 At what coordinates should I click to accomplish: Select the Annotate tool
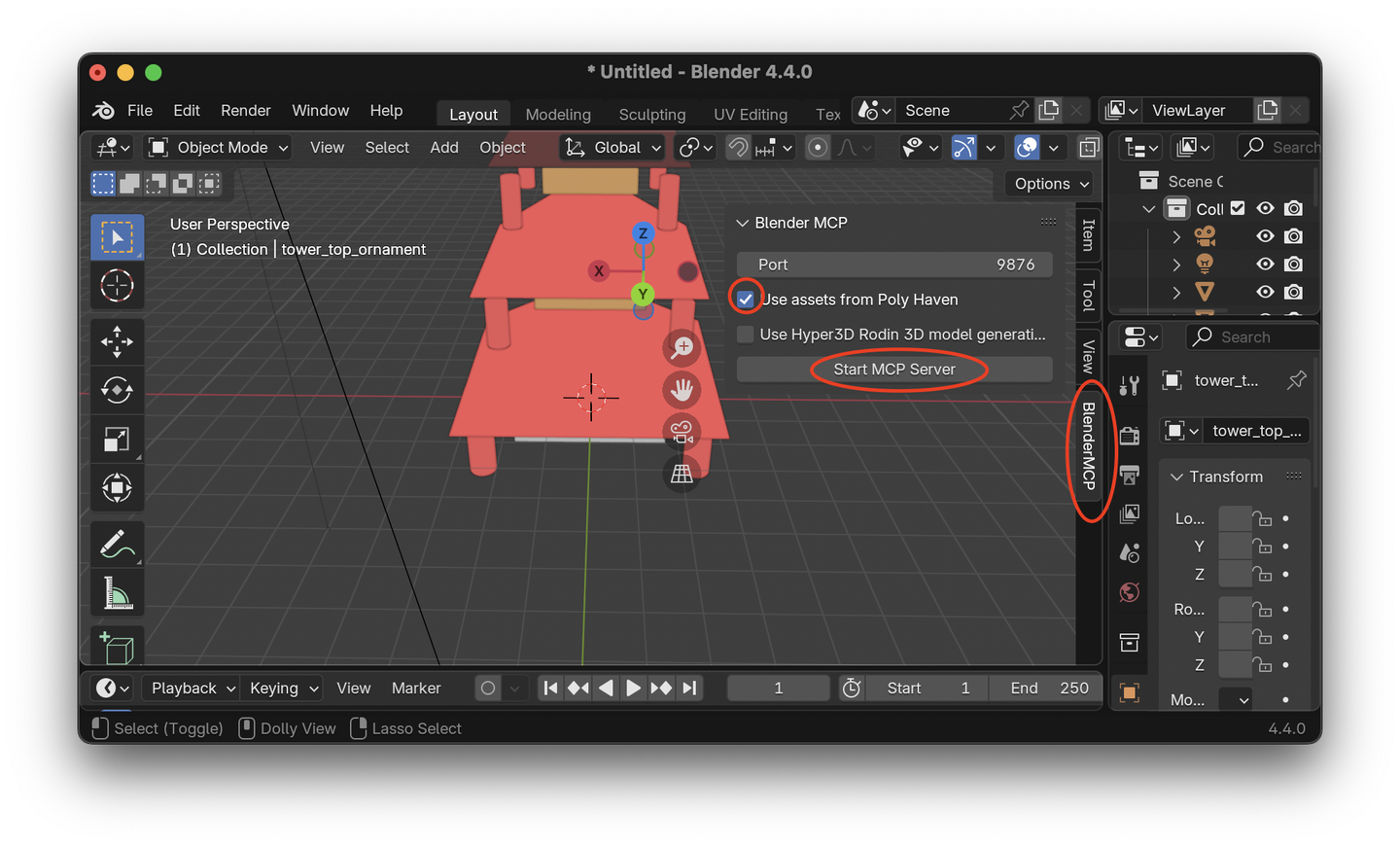118,544
